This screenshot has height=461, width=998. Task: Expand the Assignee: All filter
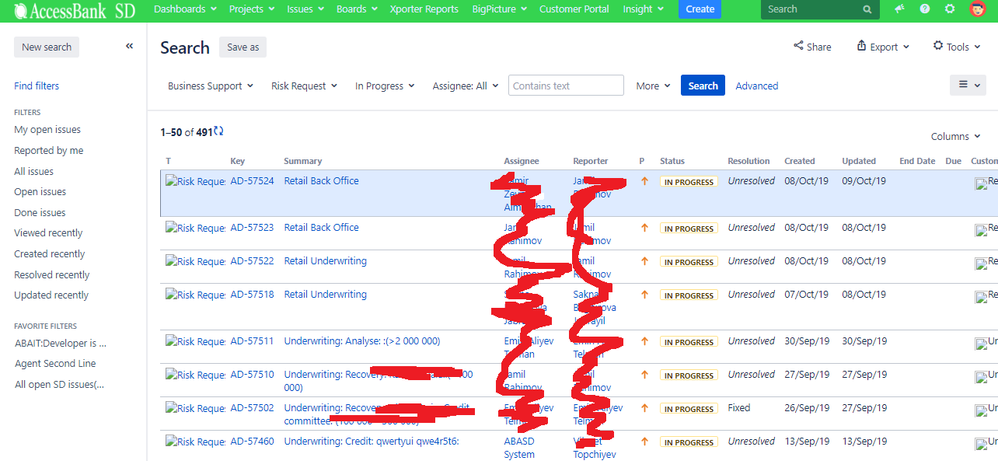pyautogui.click(x=465, y=86)
